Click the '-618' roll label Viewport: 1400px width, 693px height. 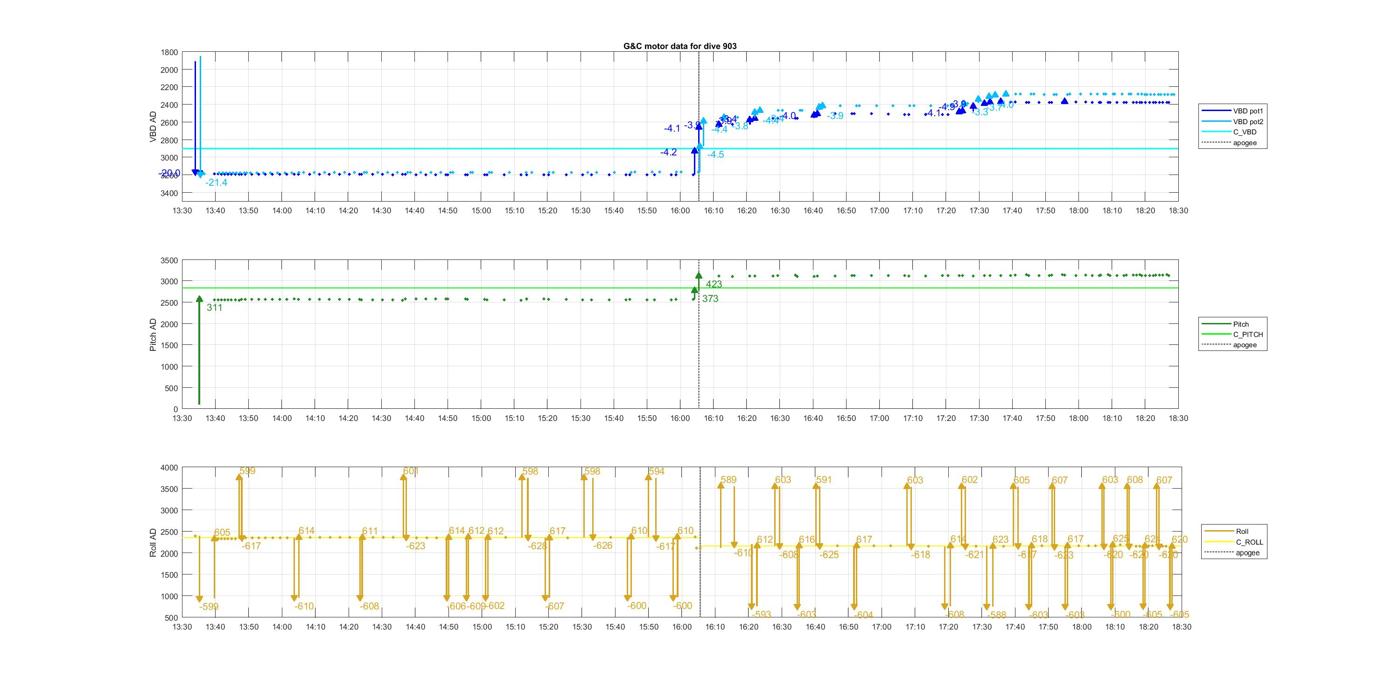(920, 554)
